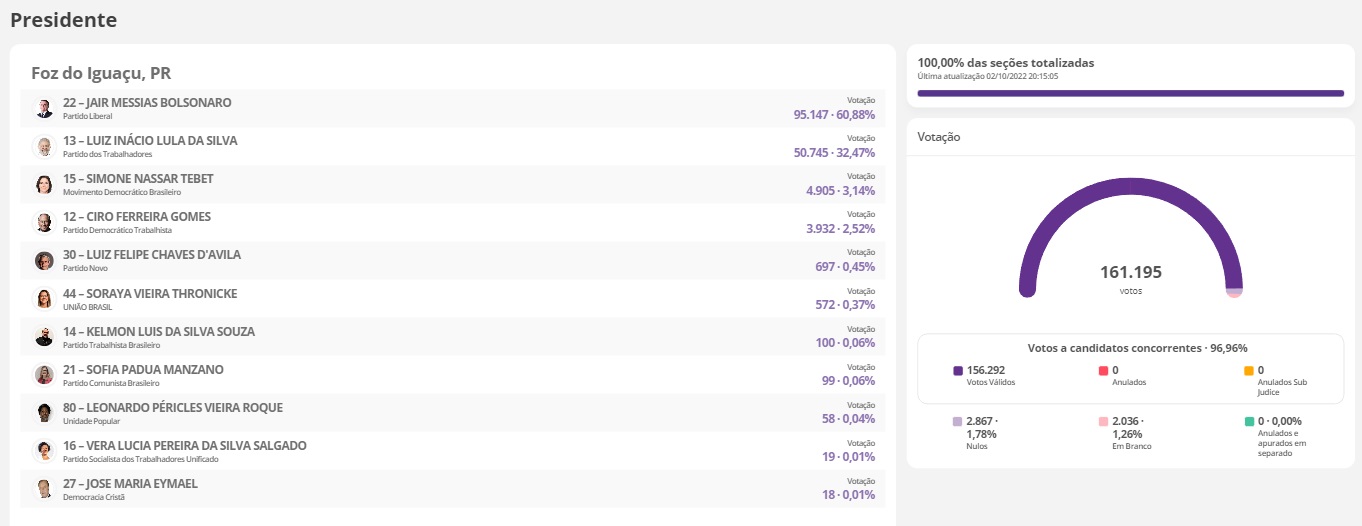
Task: Click the light purple Nulos legend swatch
Action: [958, 422]
